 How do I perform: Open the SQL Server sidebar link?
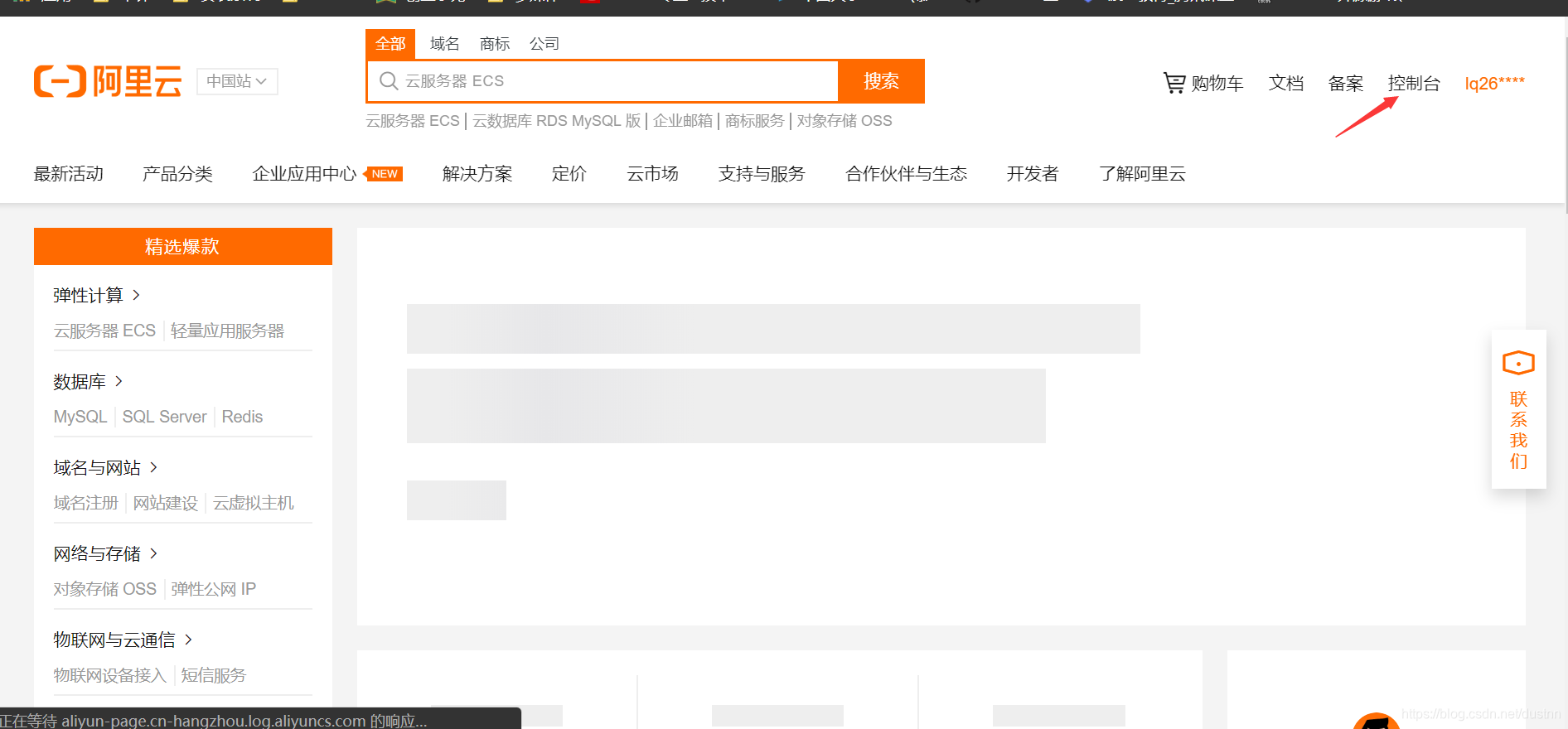pos(164,417)
